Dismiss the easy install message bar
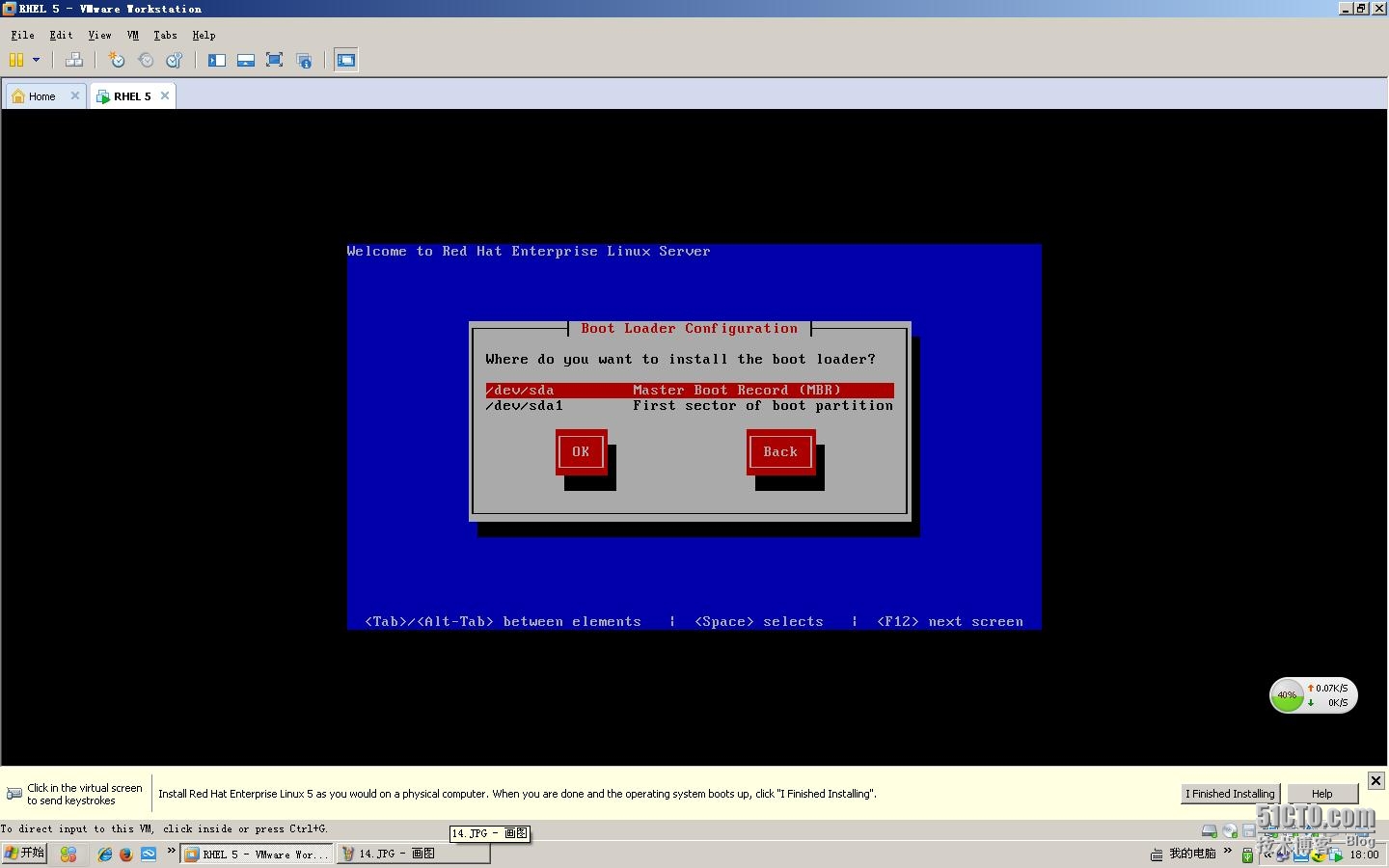The width and height of the screenshot is (1389, 868). click(x=1376, y=780)
